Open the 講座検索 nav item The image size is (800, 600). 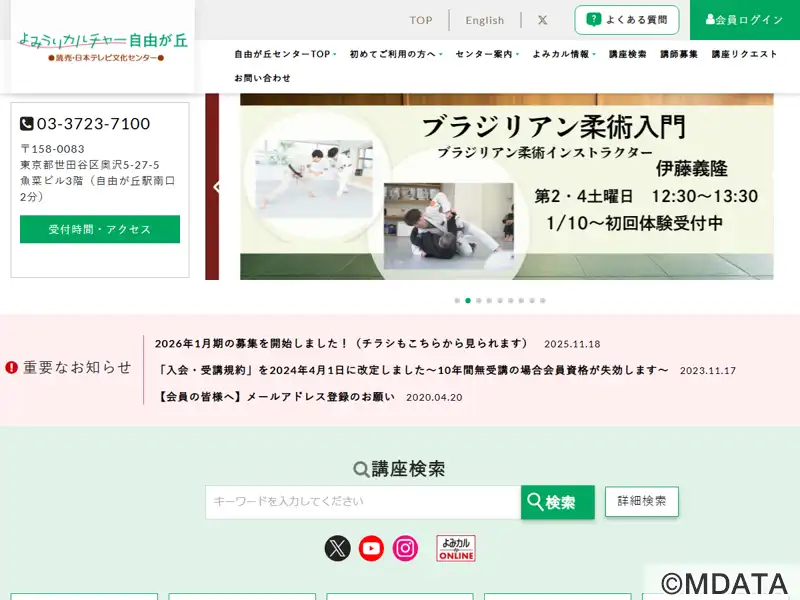point(628,54)
